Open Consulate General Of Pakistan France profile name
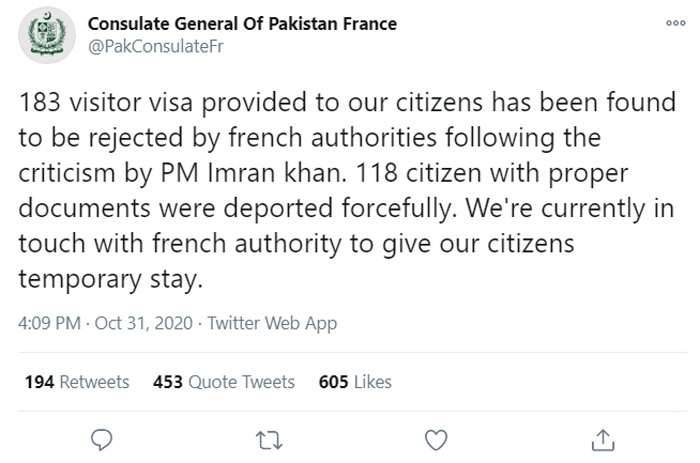The image size is (700, 463). pyautogui.click(x=242, y=24)
